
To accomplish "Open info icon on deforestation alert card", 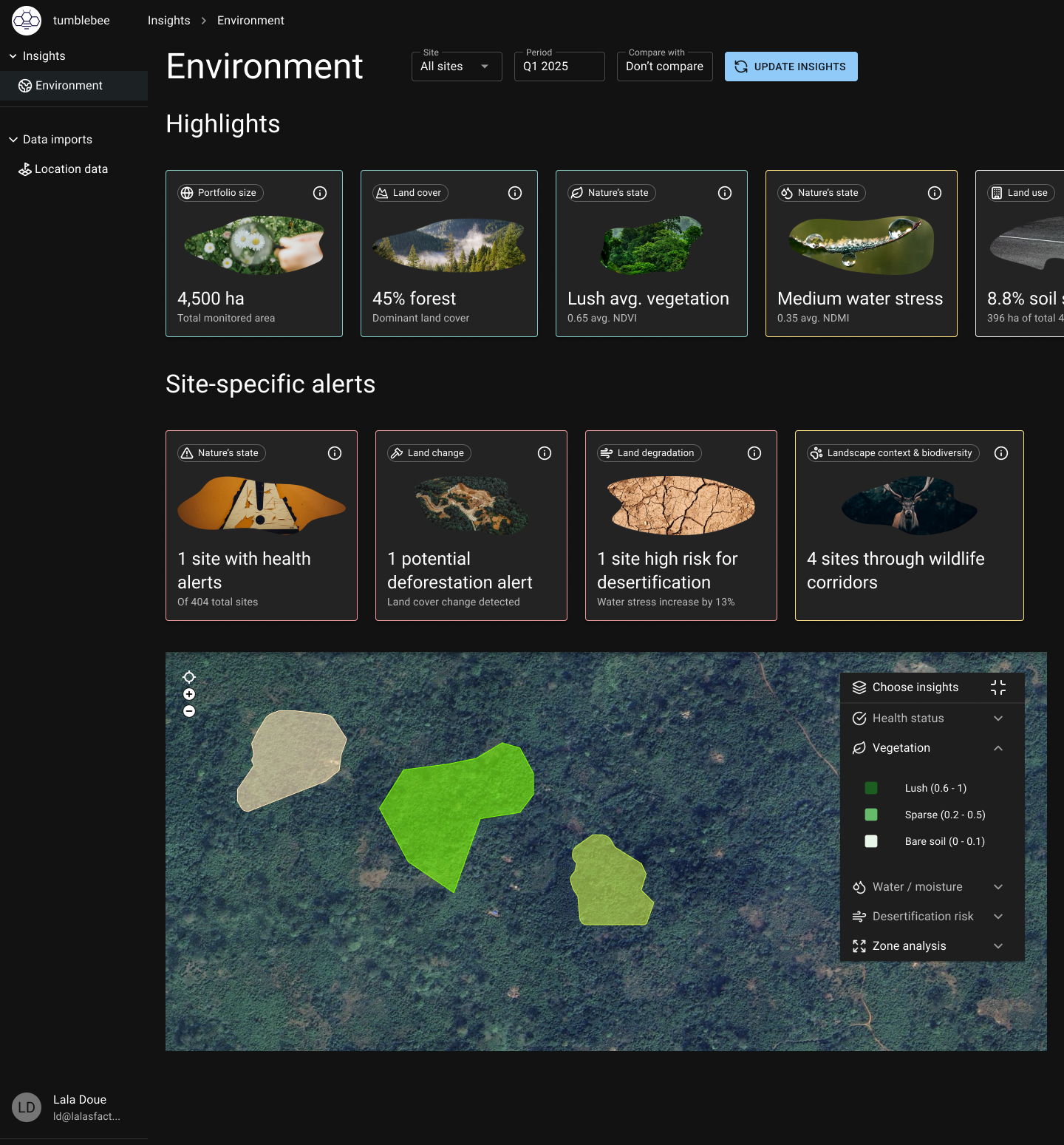I will tap(545, 453).
